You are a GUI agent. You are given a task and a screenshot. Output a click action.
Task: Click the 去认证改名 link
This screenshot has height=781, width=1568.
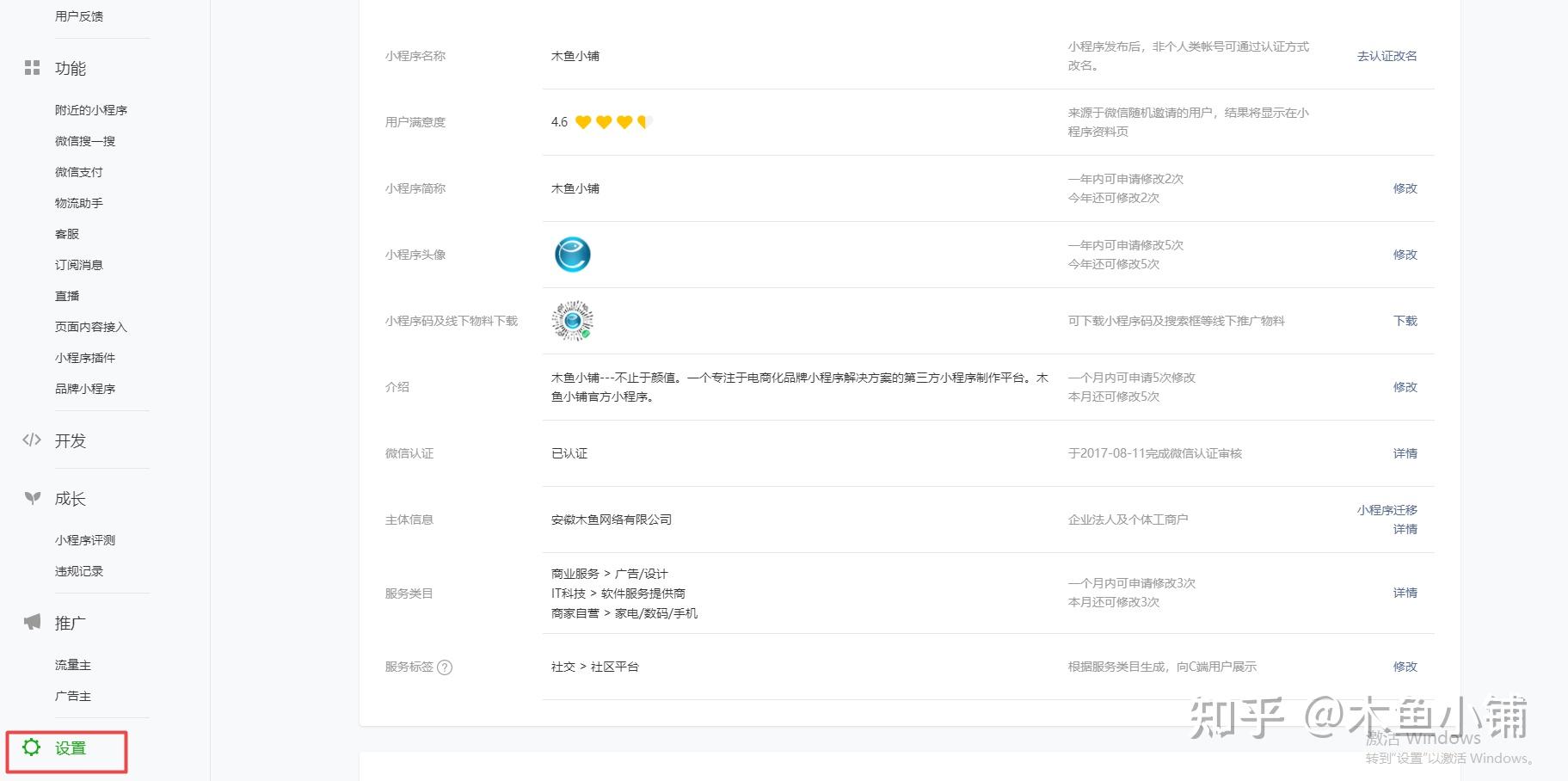1387,56
